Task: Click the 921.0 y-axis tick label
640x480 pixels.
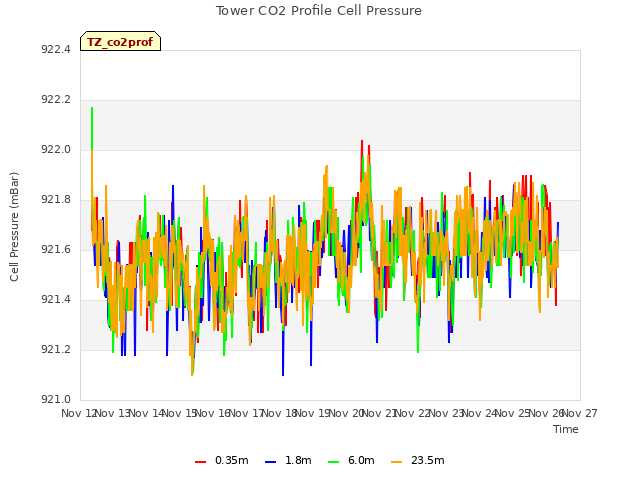Action: 56,399
